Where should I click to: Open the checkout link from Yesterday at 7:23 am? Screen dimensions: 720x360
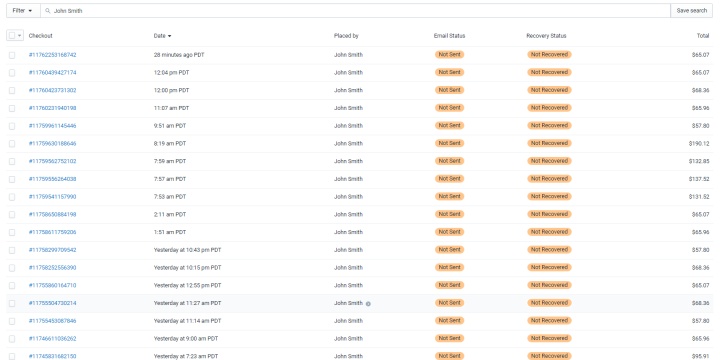point(52,356)
